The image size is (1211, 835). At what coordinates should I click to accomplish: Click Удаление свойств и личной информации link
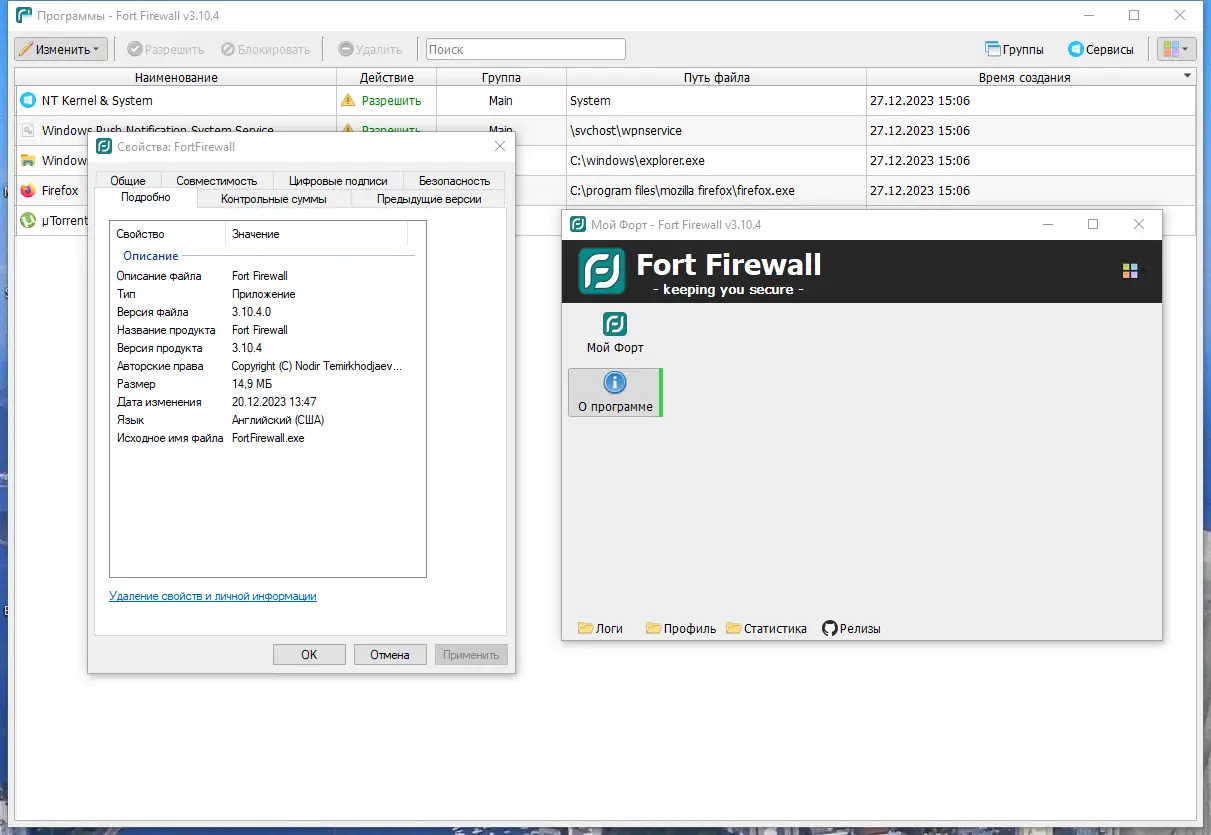tap(213, 596)
